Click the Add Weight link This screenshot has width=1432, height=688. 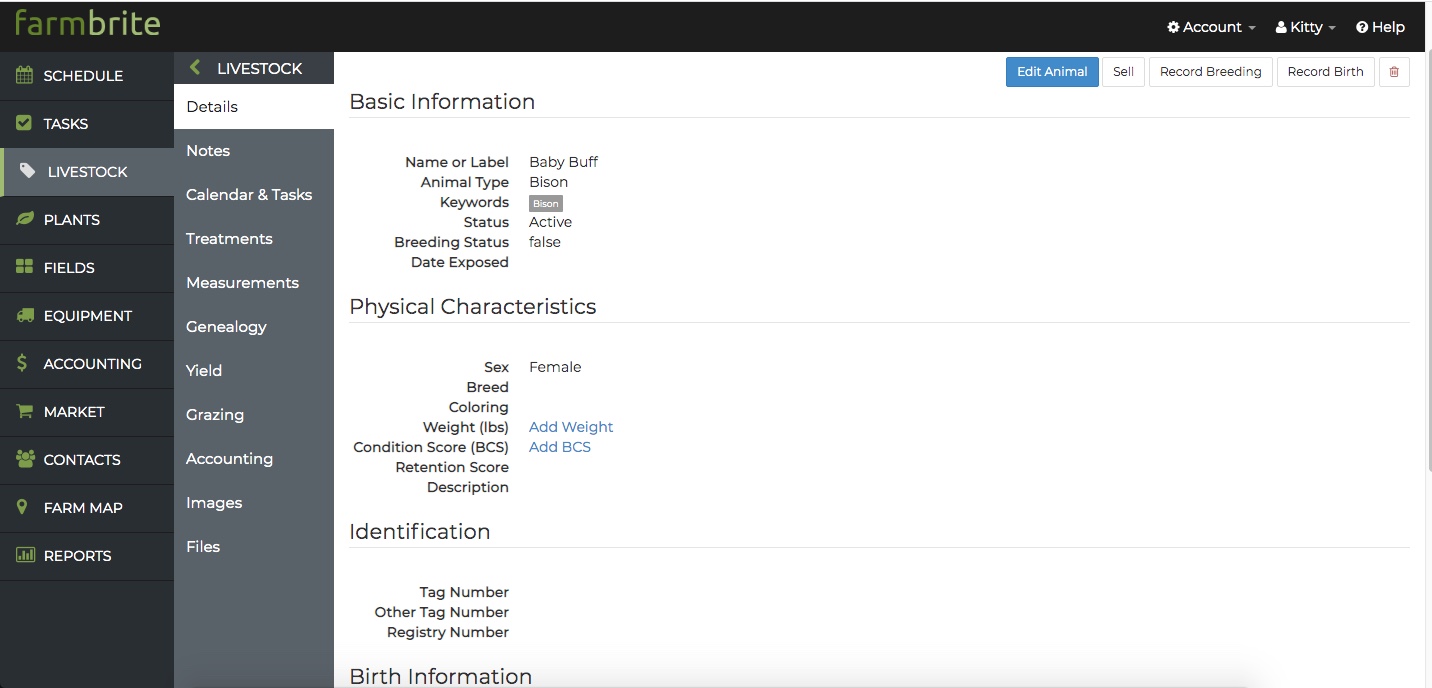point(571,427)
